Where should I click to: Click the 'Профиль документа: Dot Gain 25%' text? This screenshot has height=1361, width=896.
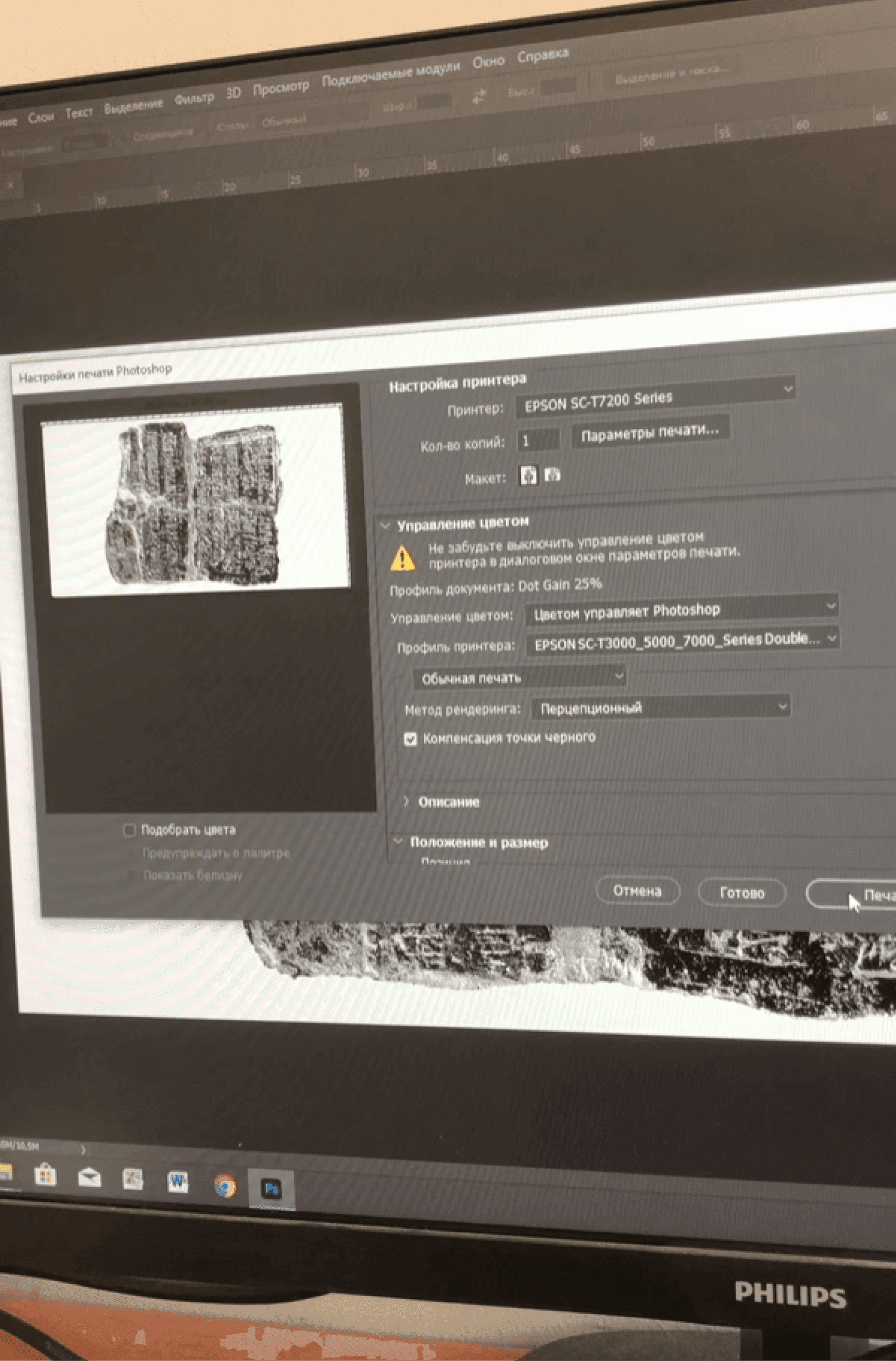[x=496, y=587]
